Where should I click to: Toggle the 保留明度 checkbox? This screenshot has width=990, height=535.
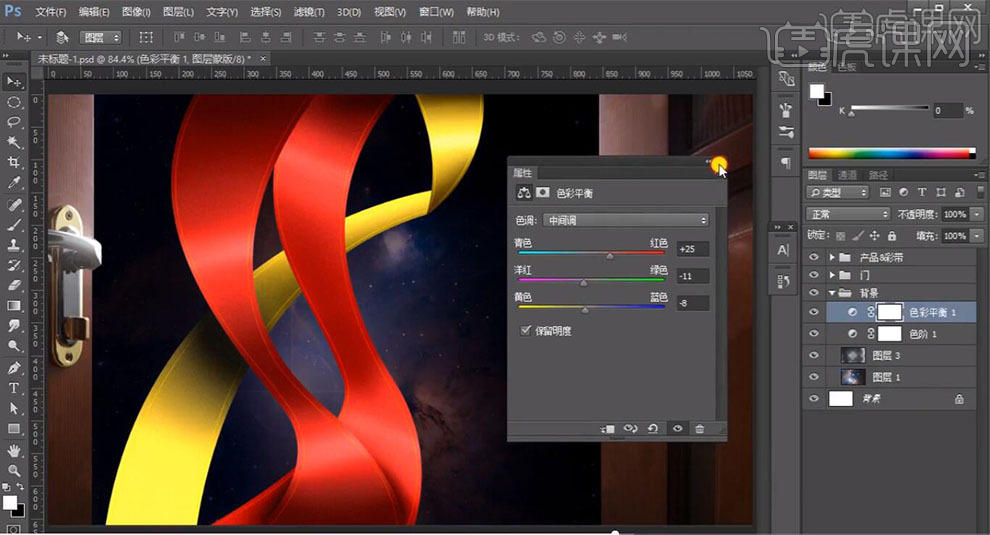click(x=526, y=330)
